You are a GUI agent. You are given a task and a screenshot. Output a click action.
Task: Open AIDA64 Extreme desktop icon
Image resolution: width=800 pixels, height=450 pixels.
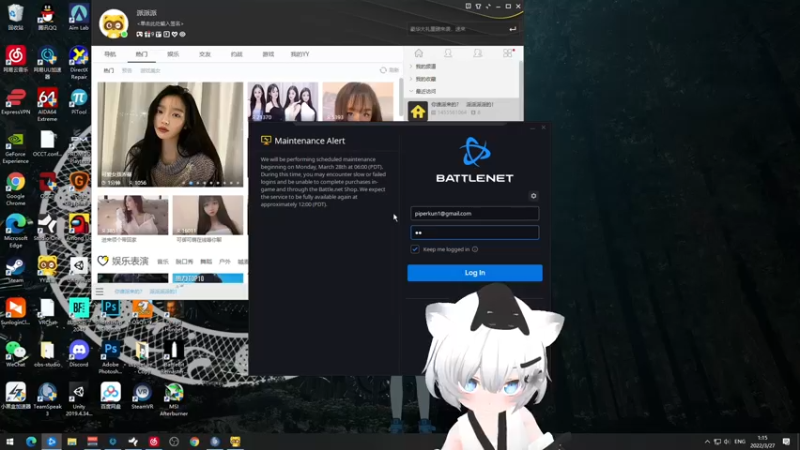[47, 104]
